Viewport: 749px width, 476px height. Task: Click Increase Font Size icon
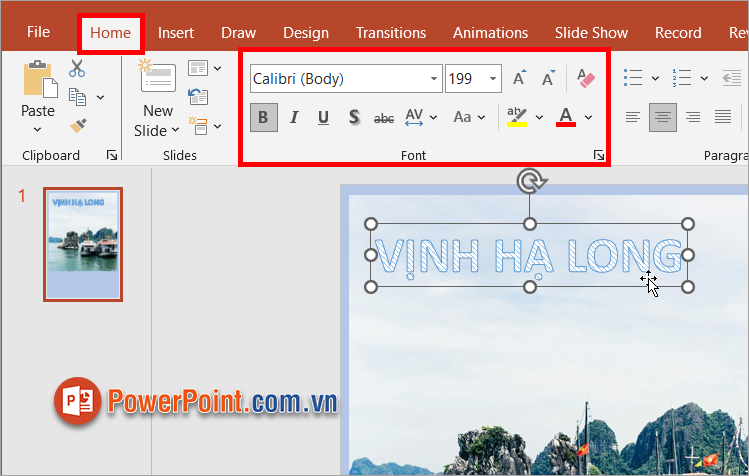tap(519, 78)
